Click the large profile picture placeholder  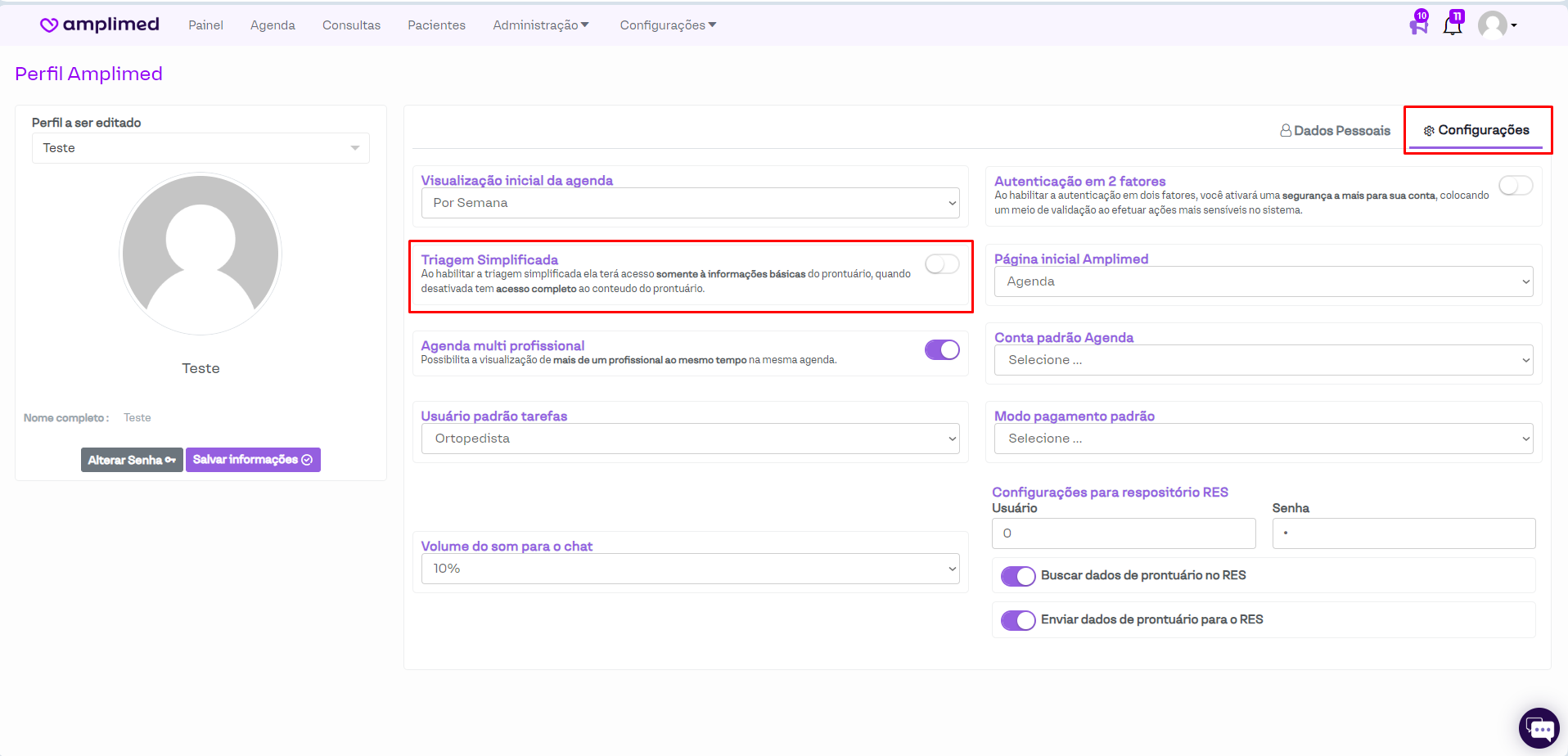(201, 254)
